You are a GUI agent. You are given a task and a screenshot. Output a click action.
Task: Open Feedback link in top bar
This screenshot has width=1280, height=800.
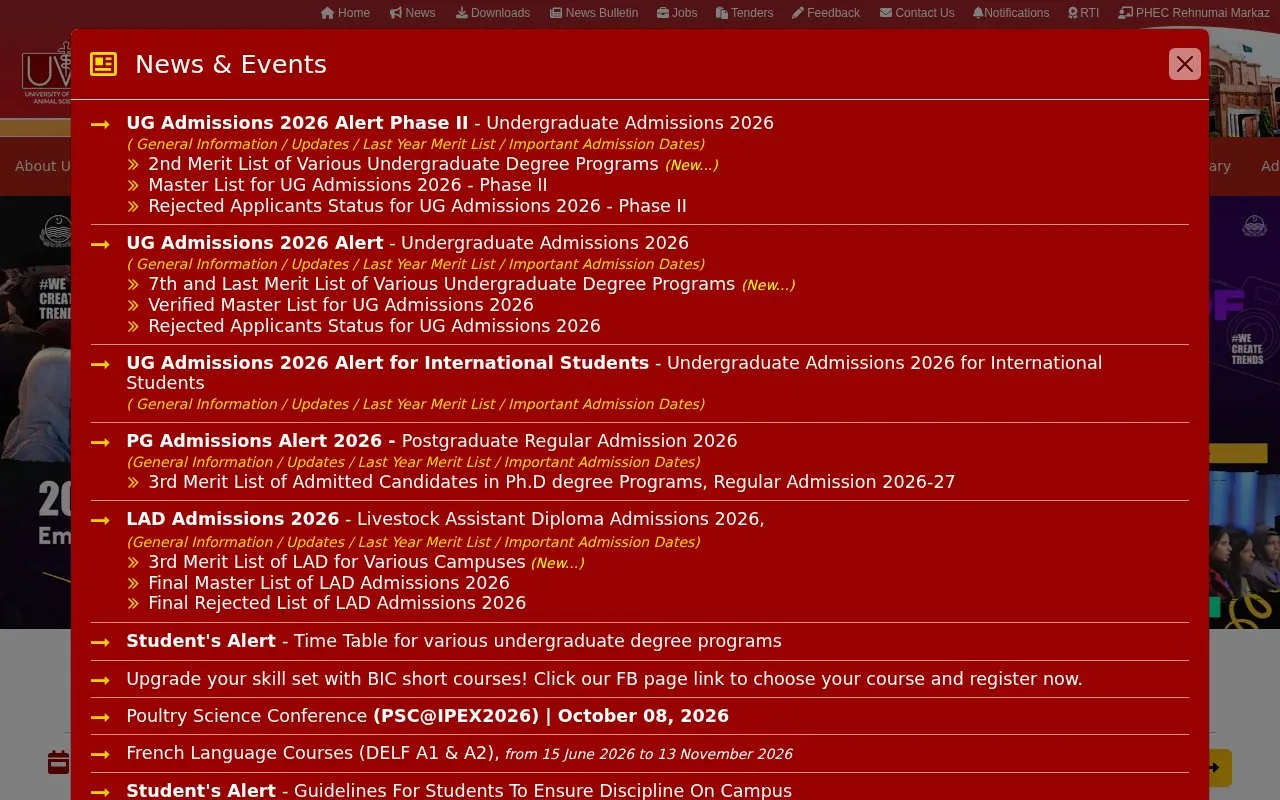[826, 13]
